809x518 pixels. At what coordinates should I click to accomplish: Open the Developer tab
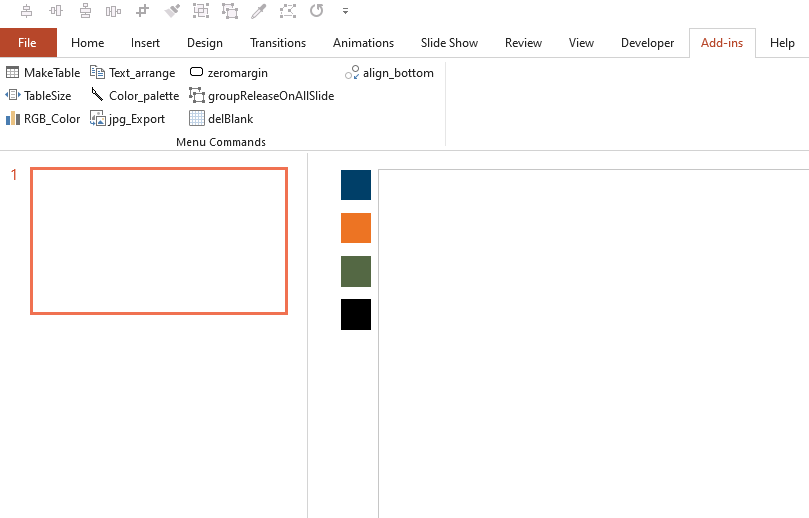pos(648,43)
